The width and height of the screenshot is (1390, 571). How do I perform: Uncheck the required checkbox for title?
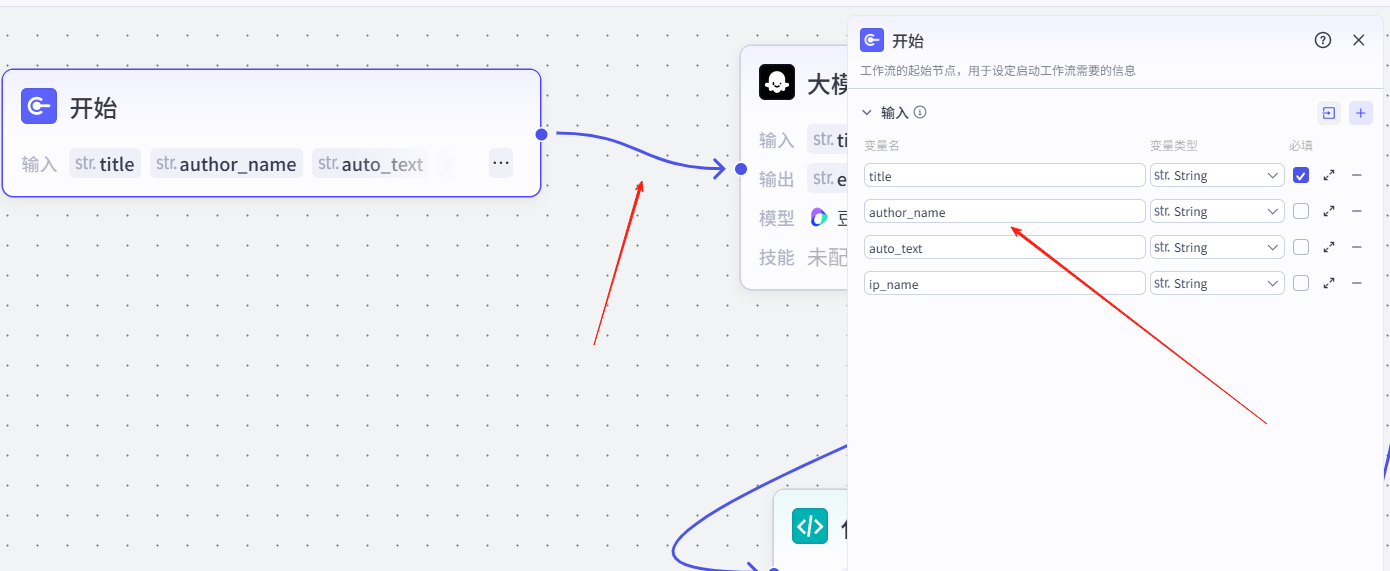coord(1301,175)
